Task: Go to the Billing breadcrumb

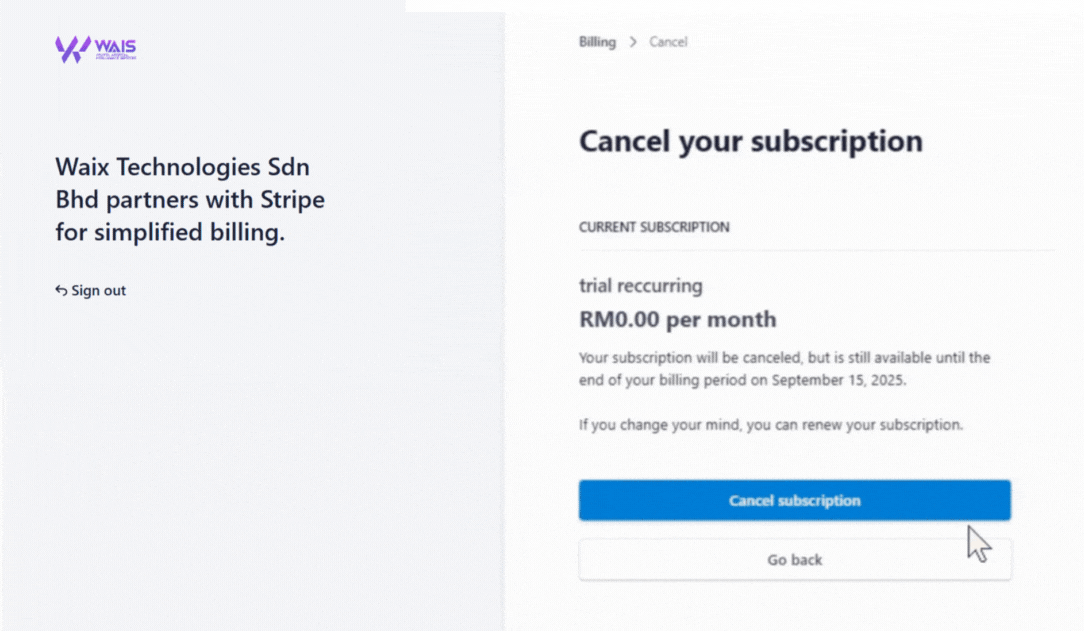Action: click(x=597, y=42)
